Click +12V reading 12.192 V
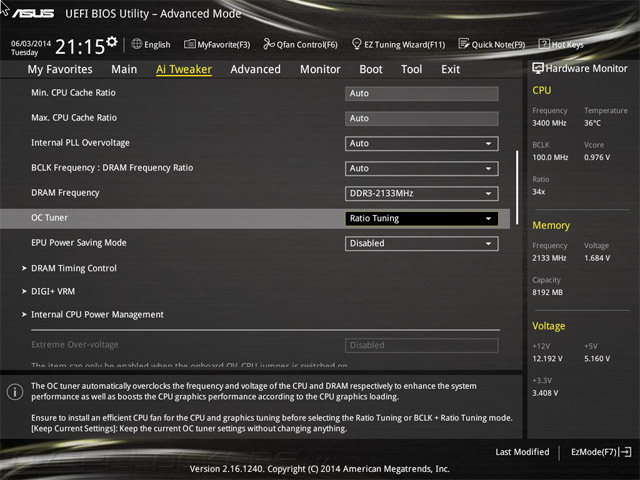 547,359
